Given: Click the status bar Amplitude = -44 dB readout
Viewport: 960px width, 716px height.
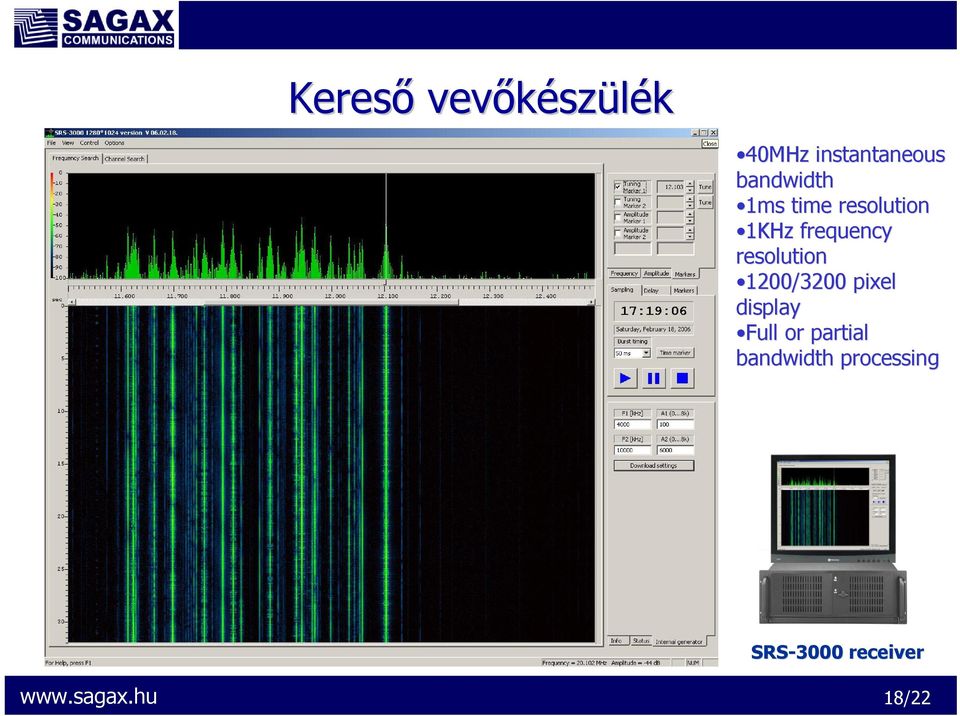Looking at the screenshot, I should pos(636,662).
